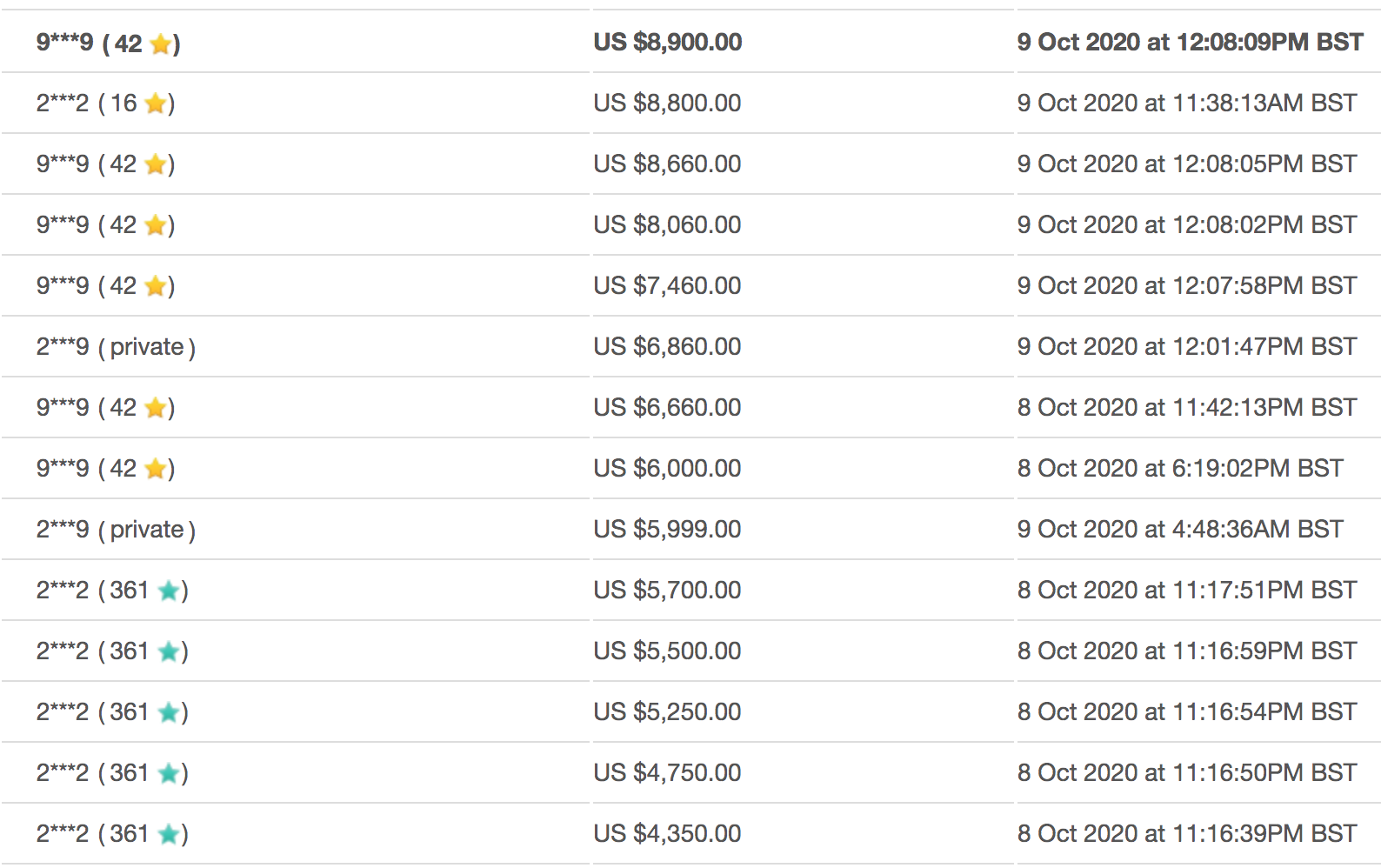Click yellow star in US $8,660.00 row
The image size is (1381, 868).
click(x=156, y=164)
